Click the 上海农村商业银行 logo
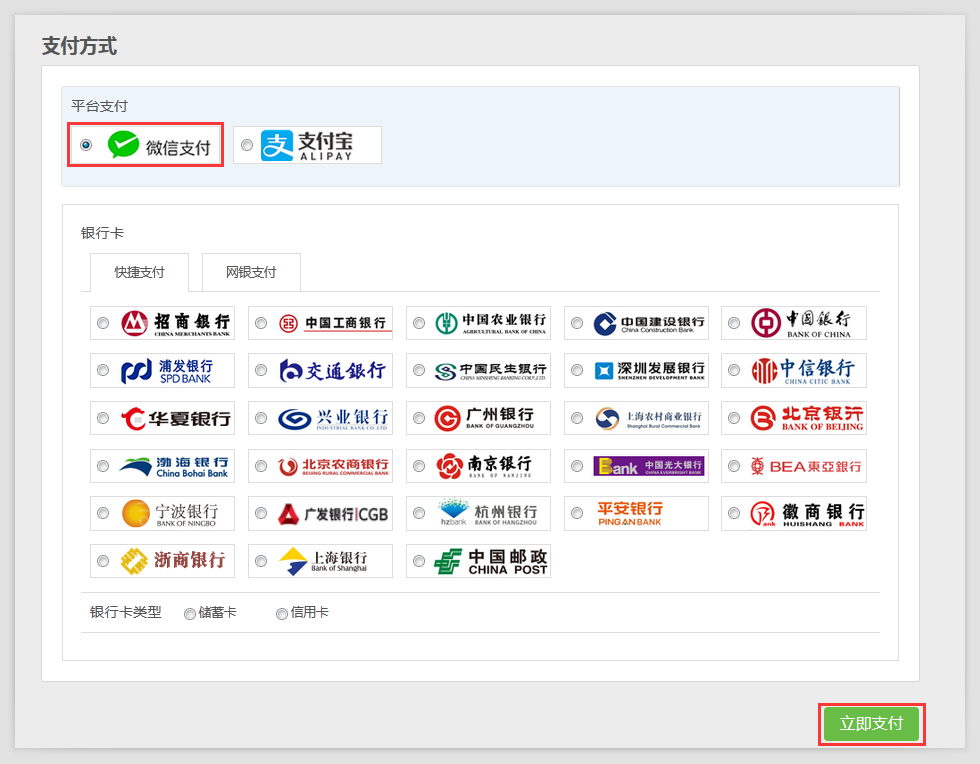The image size is (980, 764). [649, 418]
